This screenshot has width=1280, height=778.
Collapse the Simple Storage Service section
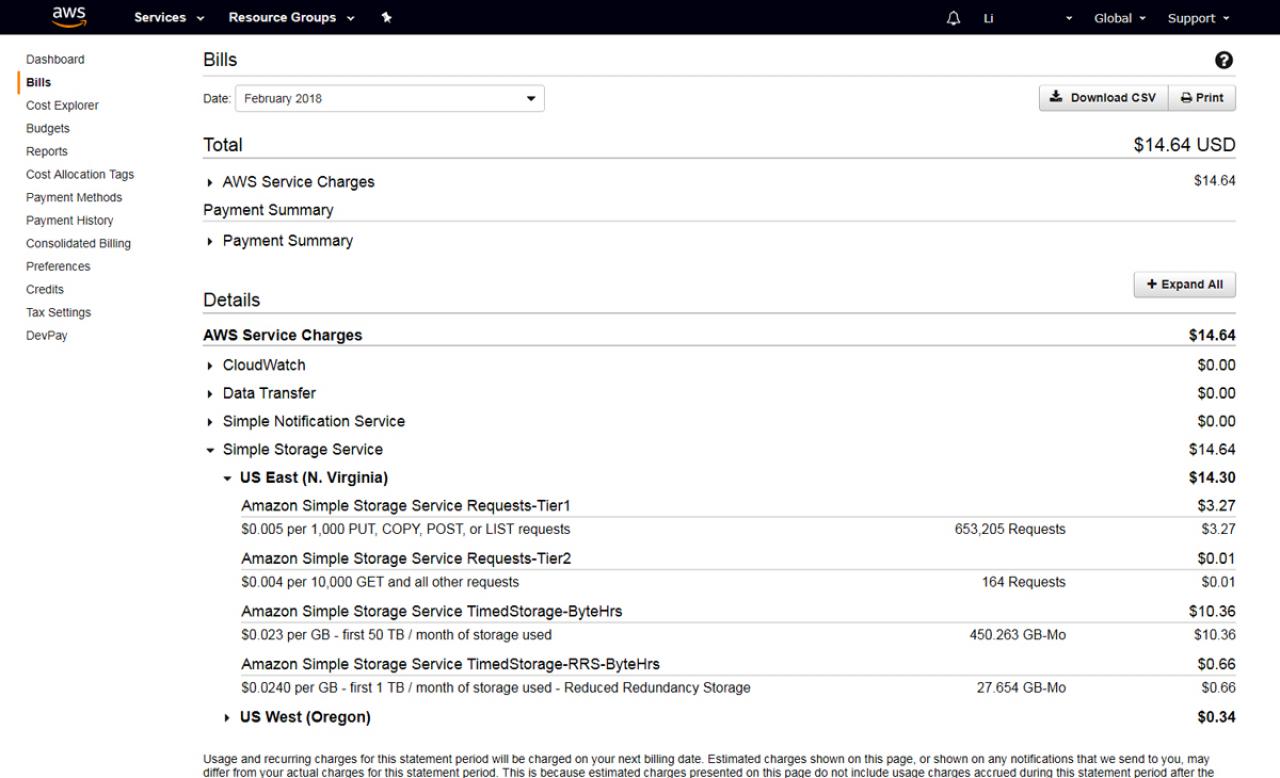(x=301, y=450)
